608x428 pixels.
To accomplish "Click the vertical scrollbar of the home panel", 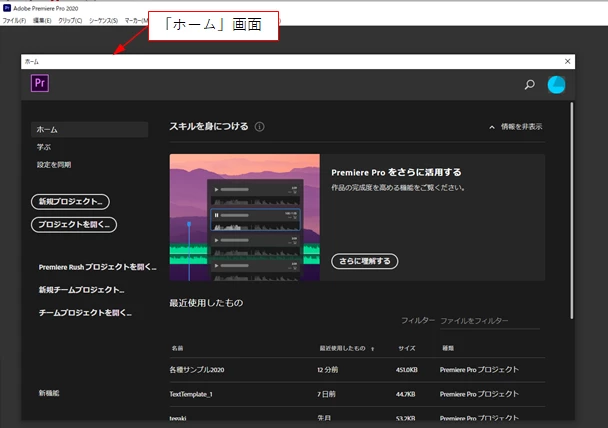I will tap(572, 211).
